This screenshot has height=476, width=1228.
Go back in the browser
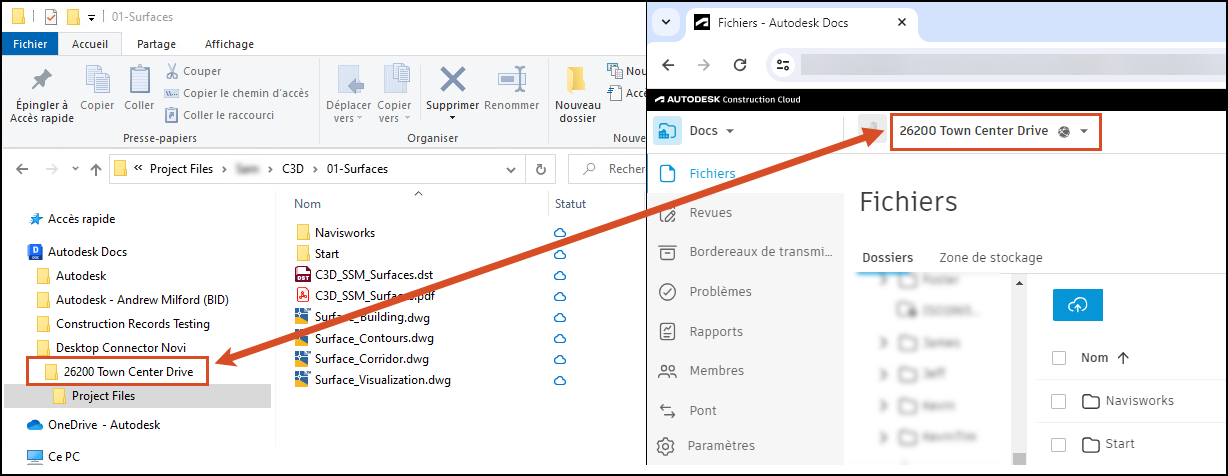(x=669, y=65)
